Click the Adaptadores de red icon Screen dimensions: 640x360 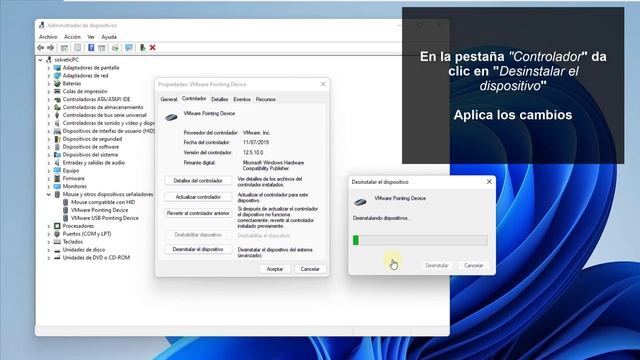pos(57,76)
